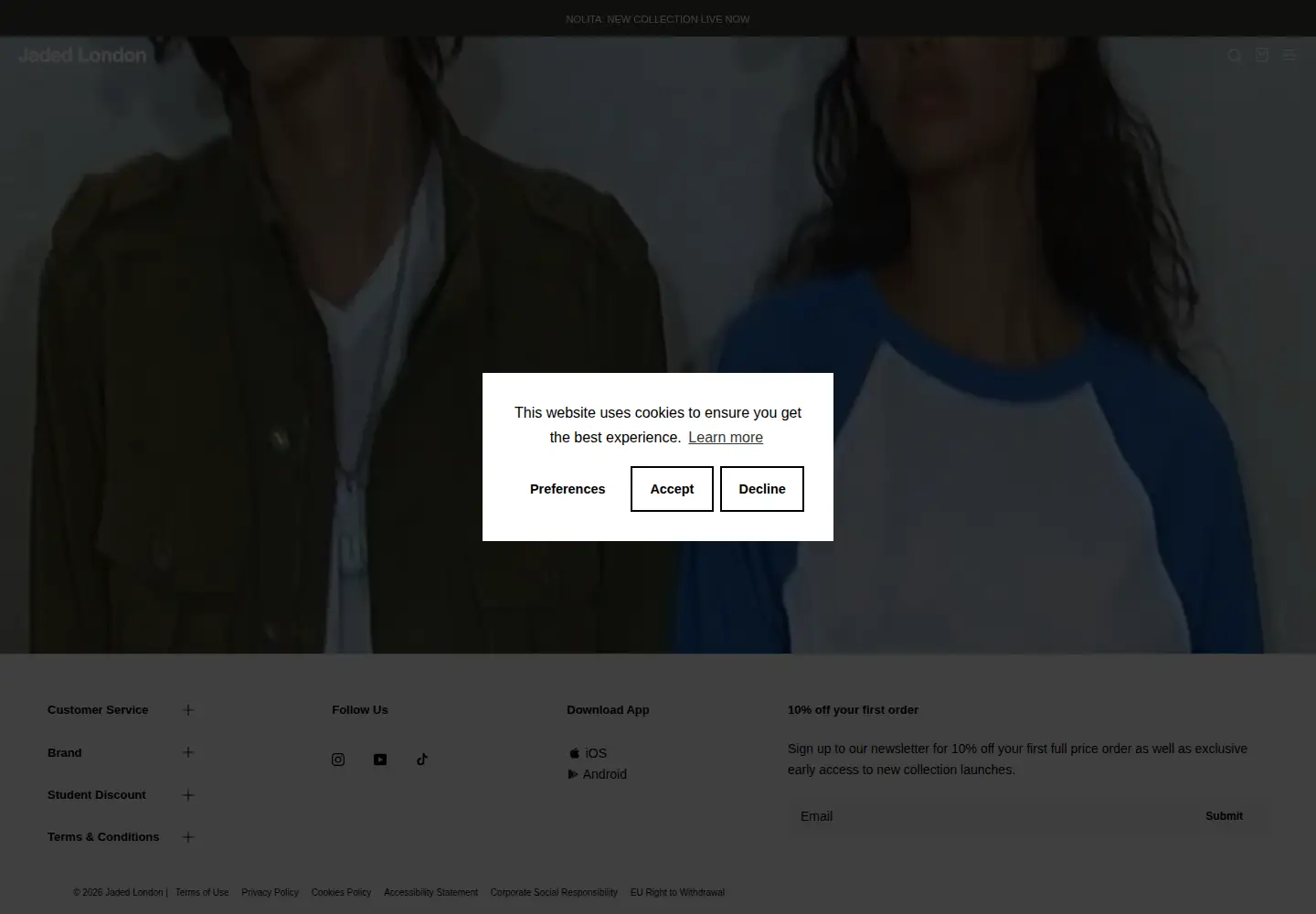The height and width of the screenshot is (914, 1316).
Task: Click the 'Follow Us' heading
Action: point(360,710)
